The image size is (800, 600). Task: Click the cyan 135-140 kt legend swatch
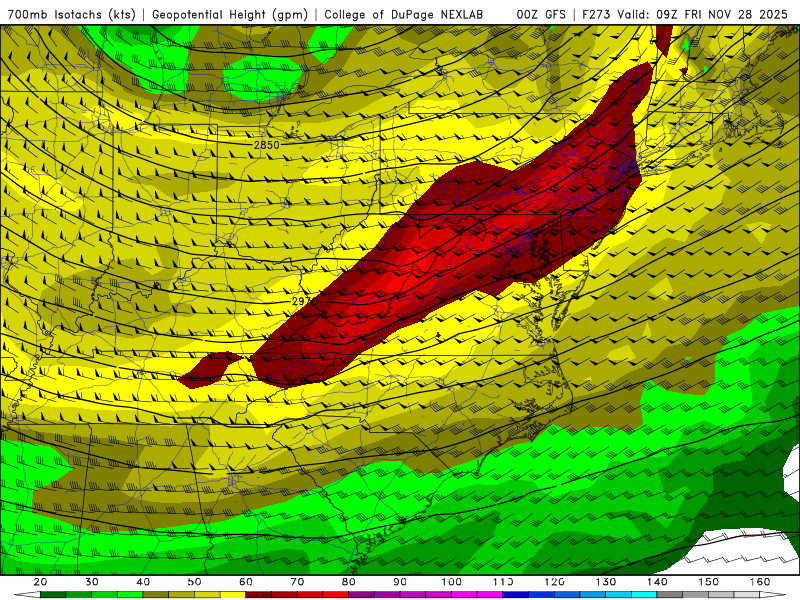click(644, 595)
